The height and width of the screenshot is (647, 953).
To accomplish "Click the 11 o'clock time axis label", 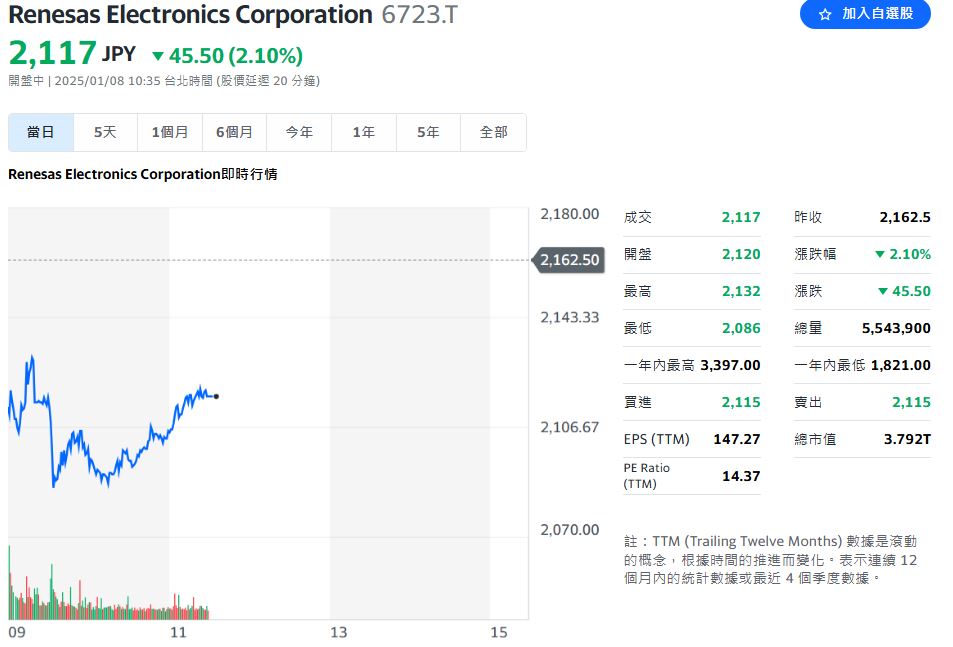I will 178,632.
